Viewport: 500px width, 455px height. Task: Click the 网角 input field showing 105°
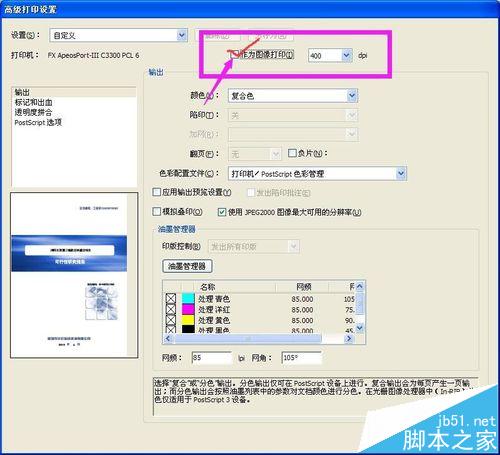302,358
